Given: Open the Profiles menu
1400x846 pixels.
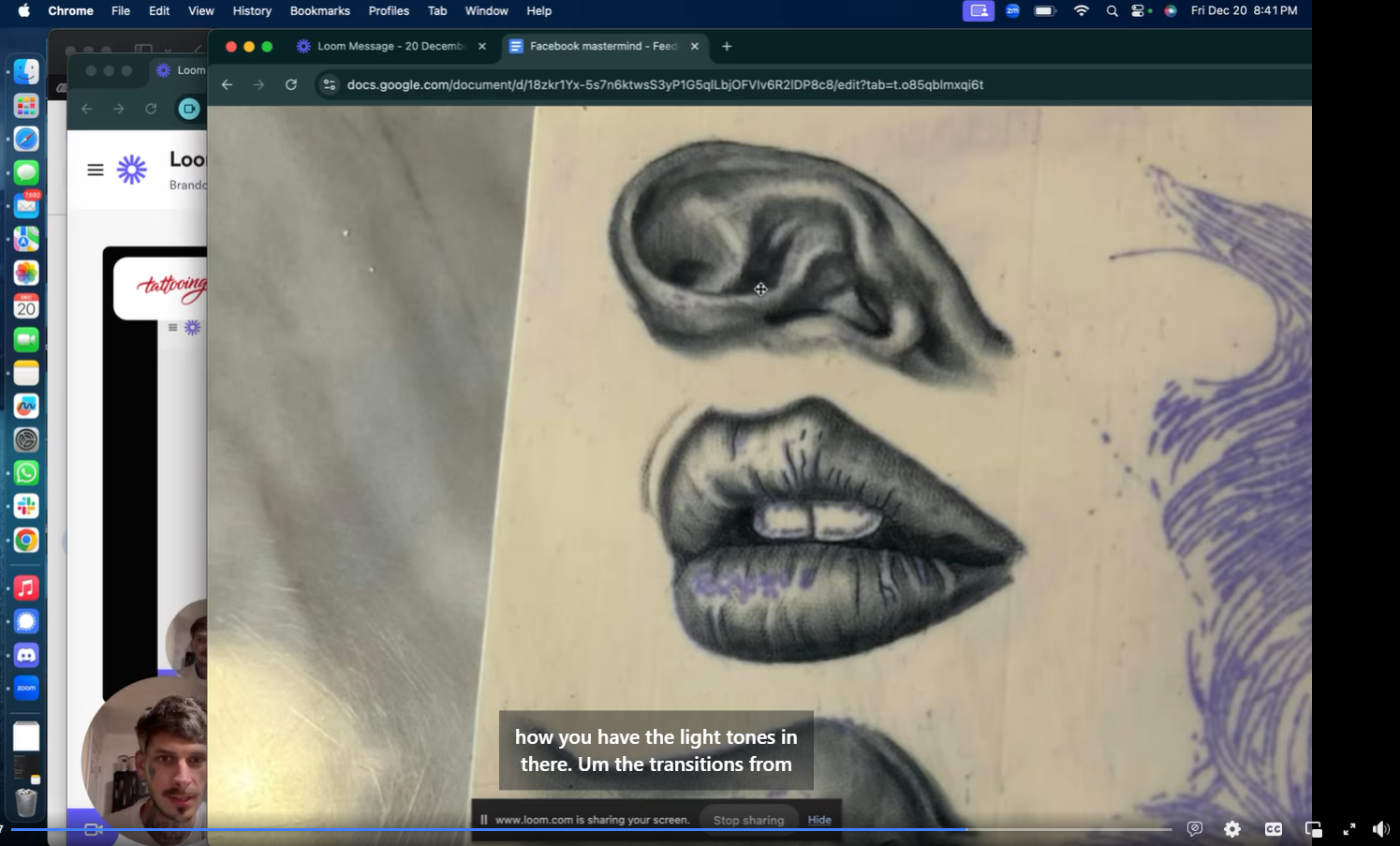Looking at the screenshot, I should click(x=389, y=11).
